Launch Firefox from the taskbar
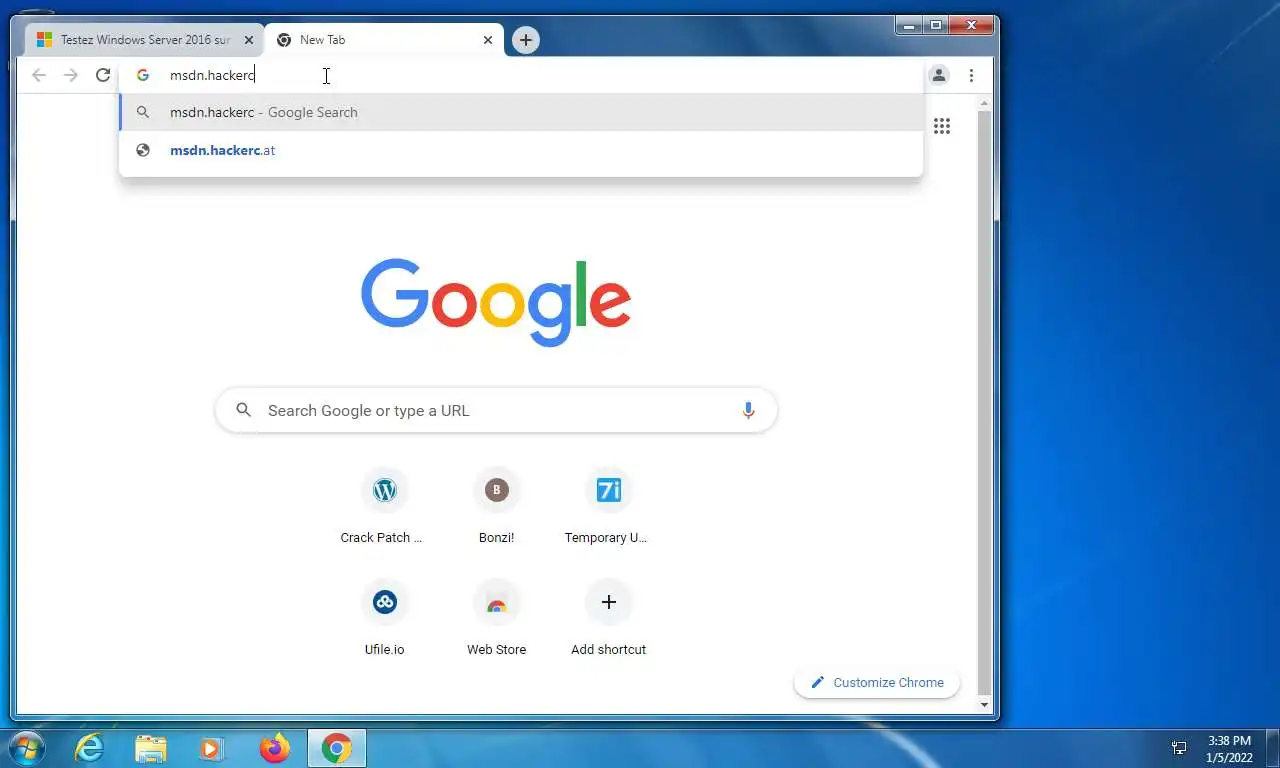This screenshot has height=768, width=1280. [274, 748]
